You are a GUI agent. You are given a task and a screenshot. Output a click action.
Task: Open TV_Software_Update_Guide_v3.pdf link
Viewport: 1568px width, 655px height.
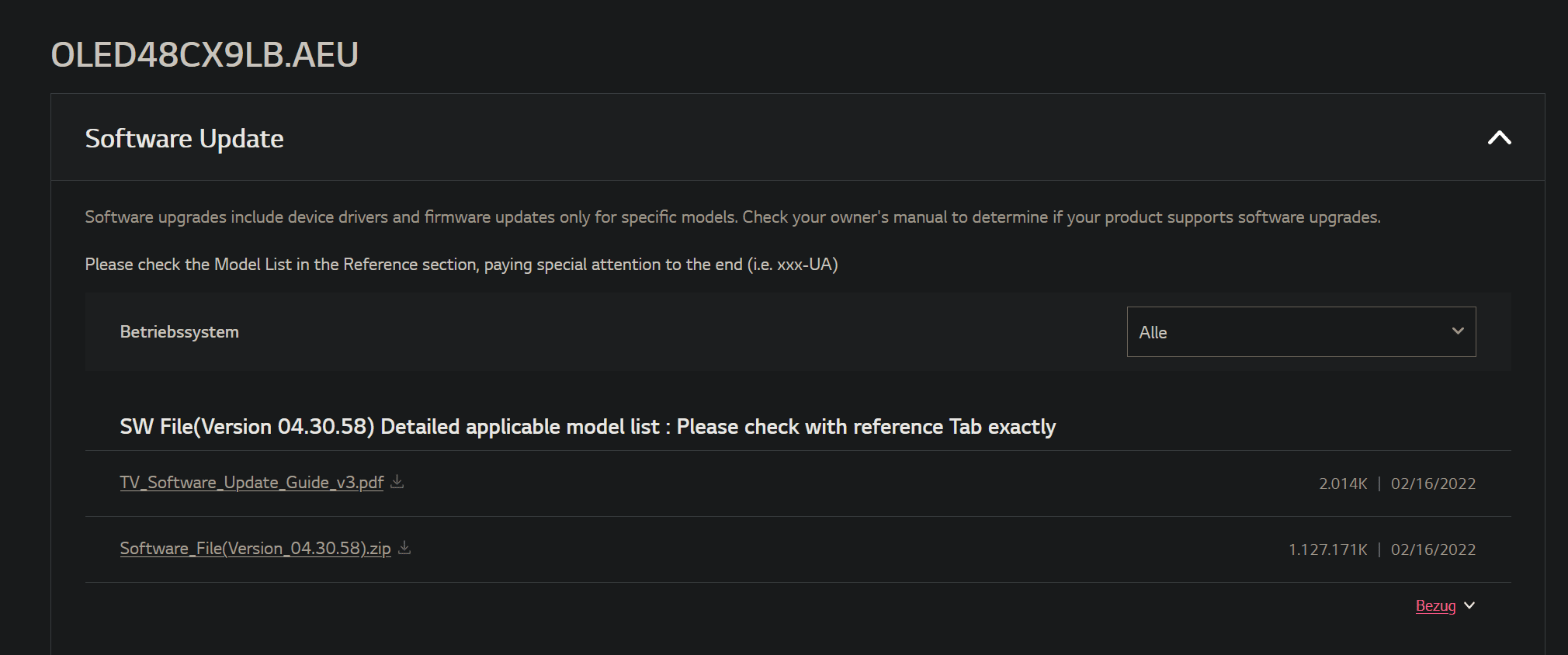pyautogui.click(x=252, y=483)
